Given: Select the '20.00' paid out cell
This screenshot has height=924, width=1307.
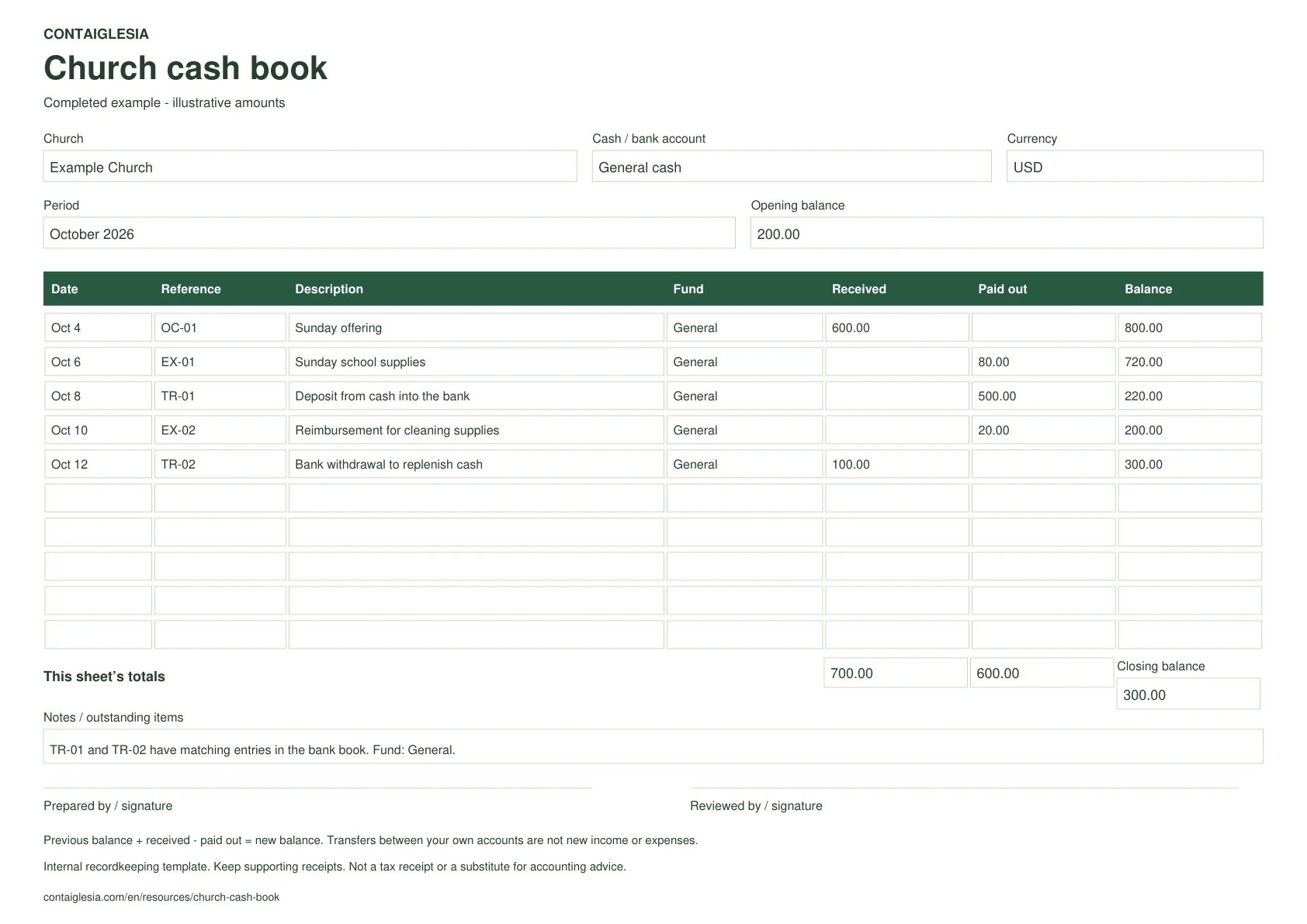Looking at the screenshot, I should 1044,431.
